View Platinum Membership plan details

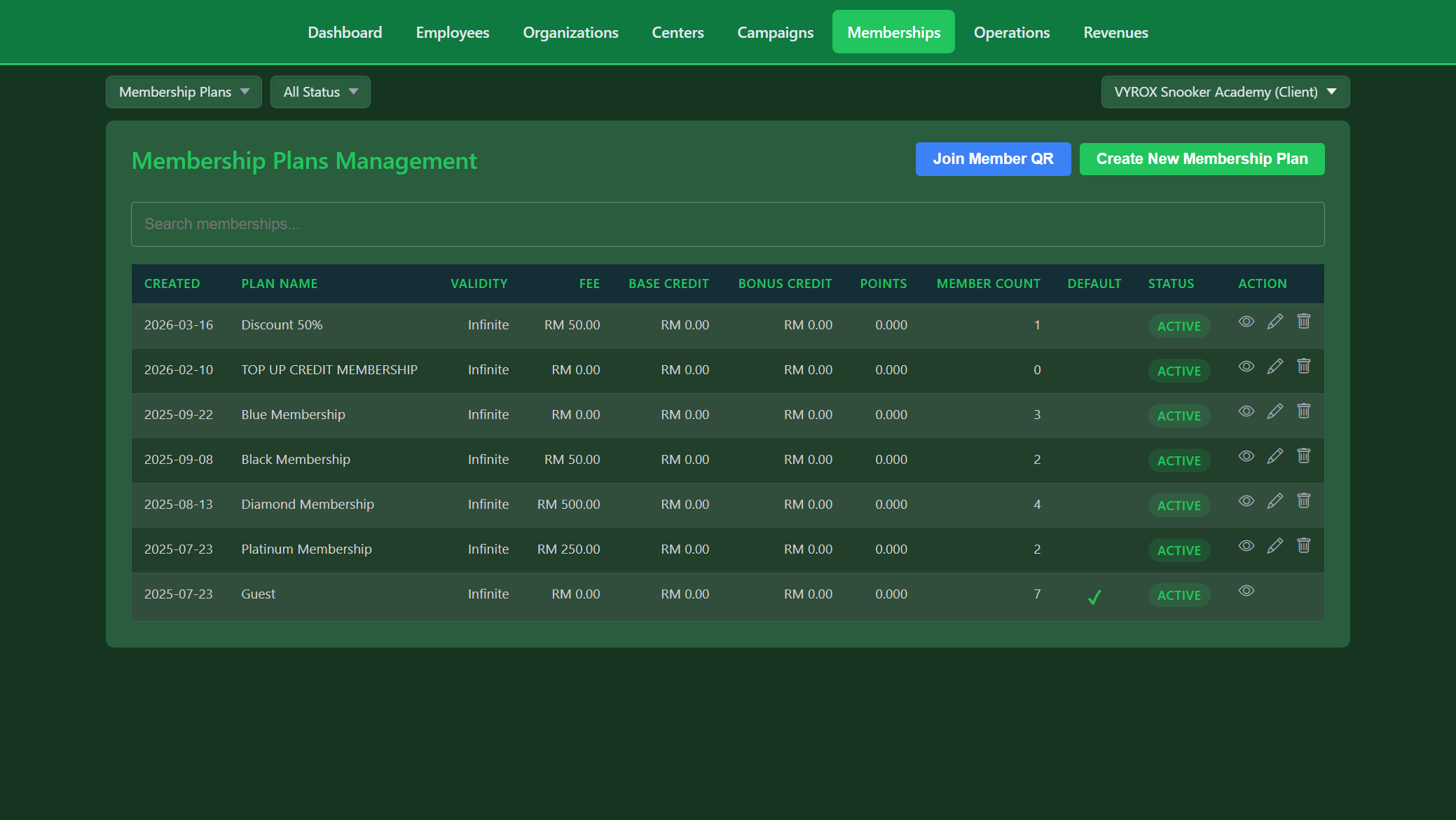click(1246, 546)
